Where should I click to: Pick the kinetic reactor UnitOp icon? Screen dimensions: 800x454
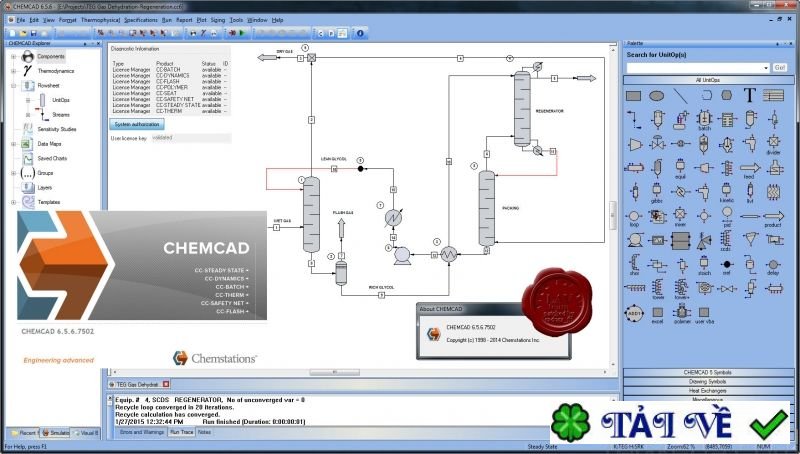click(727, 193)
